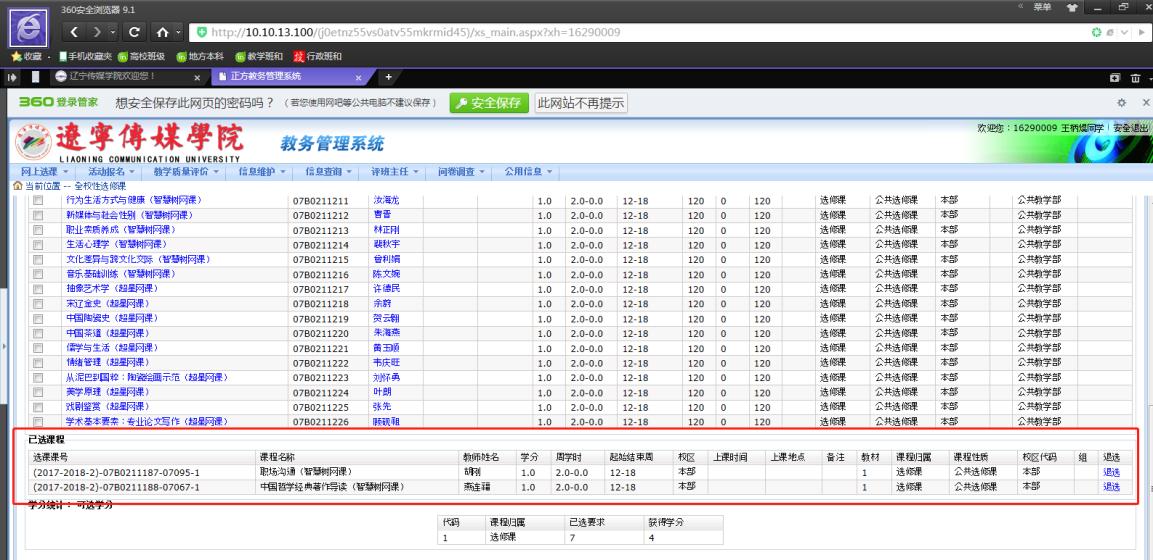This screenshot has width=1153, height=560.
Task: Open address bar dropdown chevron
Action: (x=1124, y=32)
